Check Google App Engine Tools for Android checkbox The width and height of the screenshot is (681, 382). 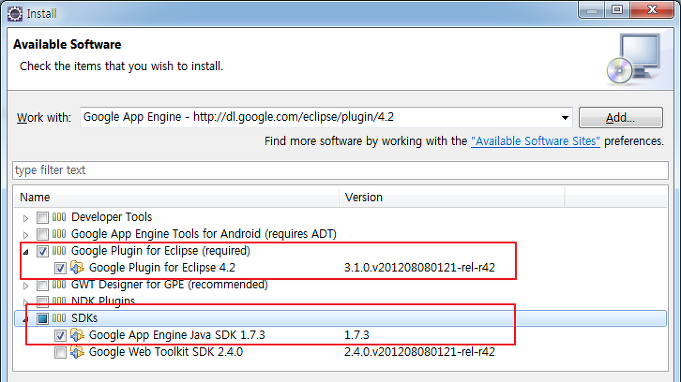coord(42,234)
